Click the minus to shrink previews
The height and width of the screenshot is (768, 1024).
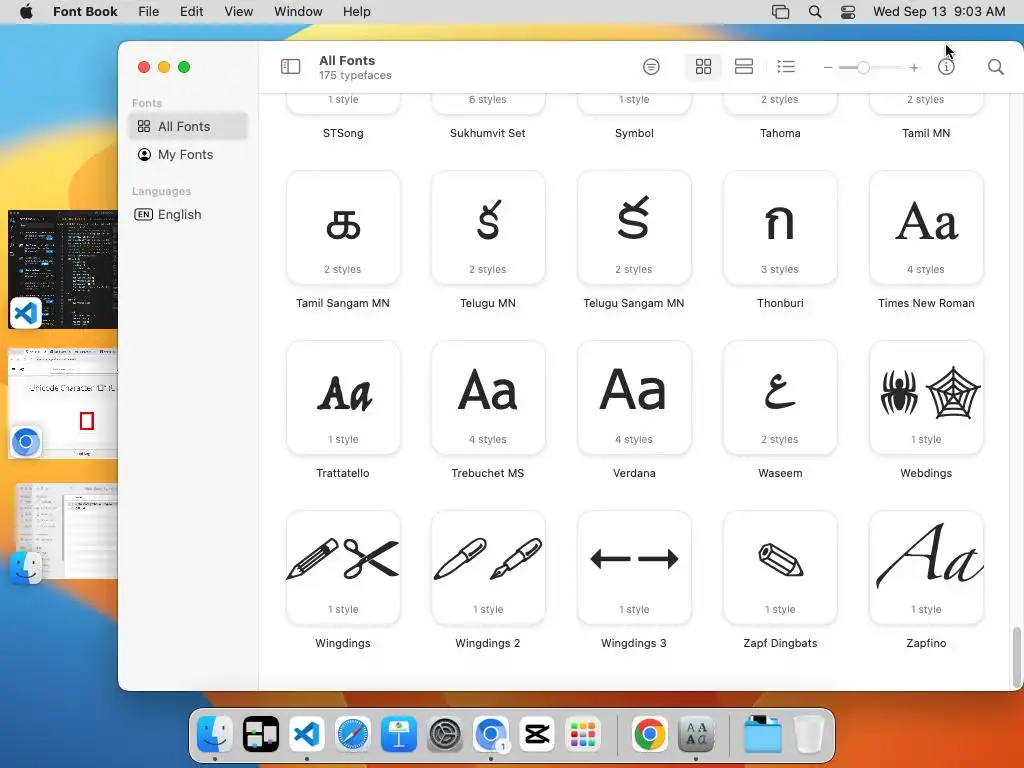(827, 67)
